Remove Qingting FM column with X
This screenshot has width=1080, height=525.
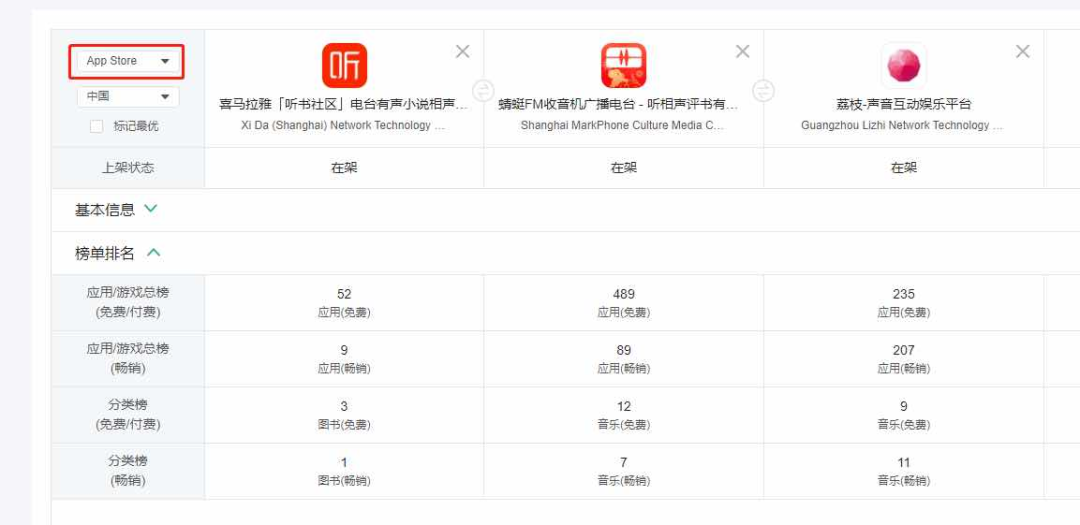[742, 52]
